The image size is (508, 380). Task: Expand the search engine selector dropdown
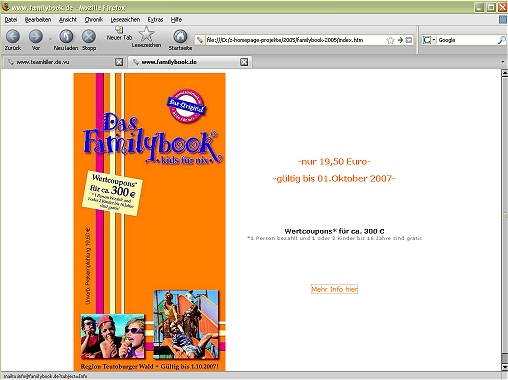[429, 40]
